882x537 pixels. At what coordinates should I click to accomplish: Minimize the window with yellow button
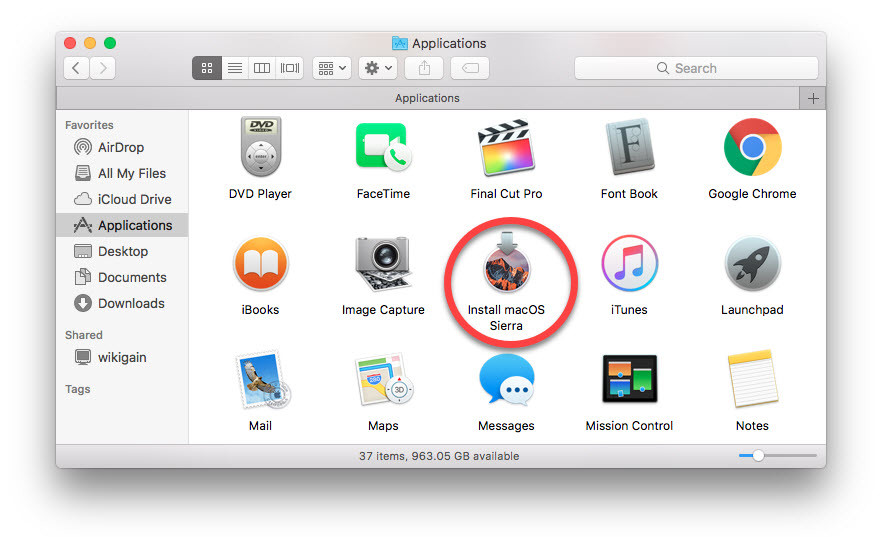coord(90,43)
